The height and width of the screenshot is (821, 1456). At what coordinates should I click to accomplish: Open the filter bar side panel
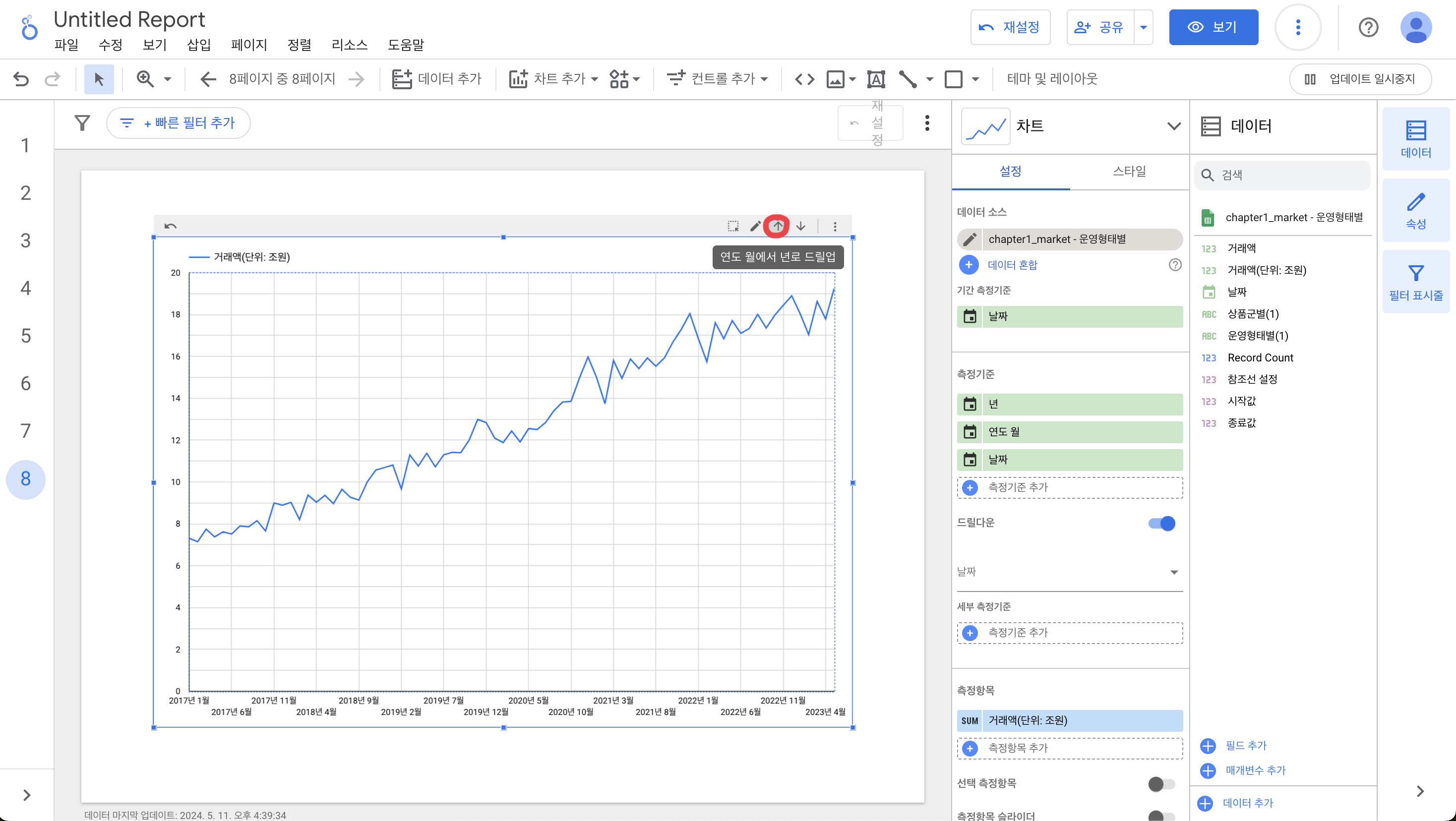point(1415,281)
